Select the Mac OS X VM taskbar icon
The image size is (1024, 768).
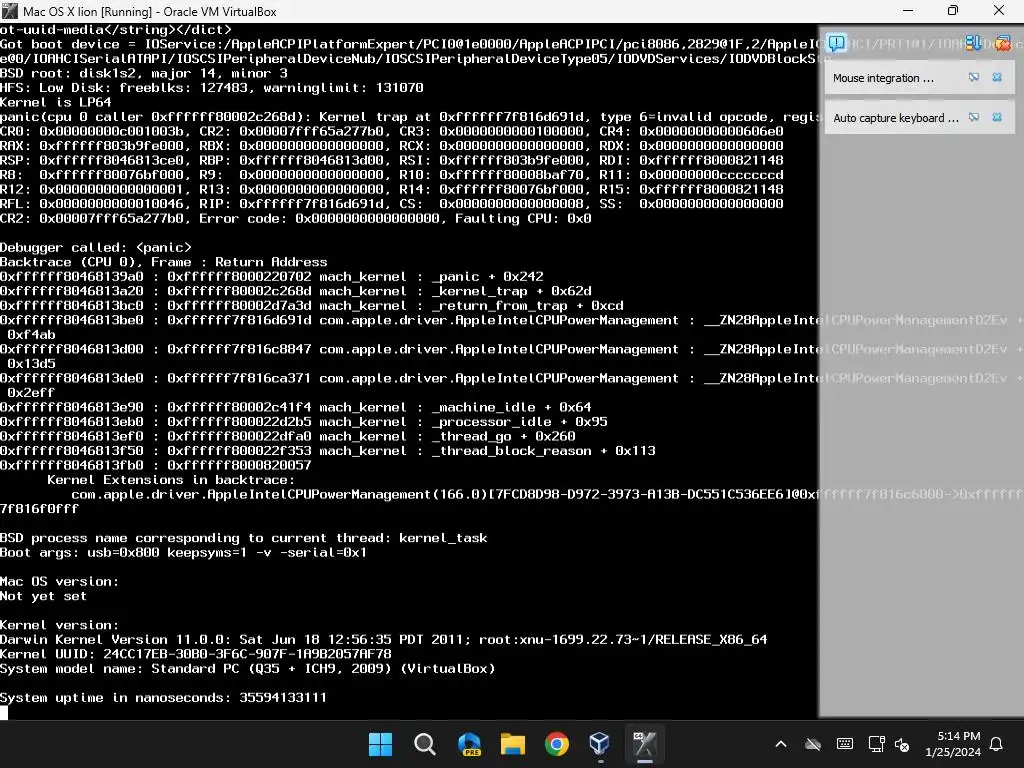(644, 744)
